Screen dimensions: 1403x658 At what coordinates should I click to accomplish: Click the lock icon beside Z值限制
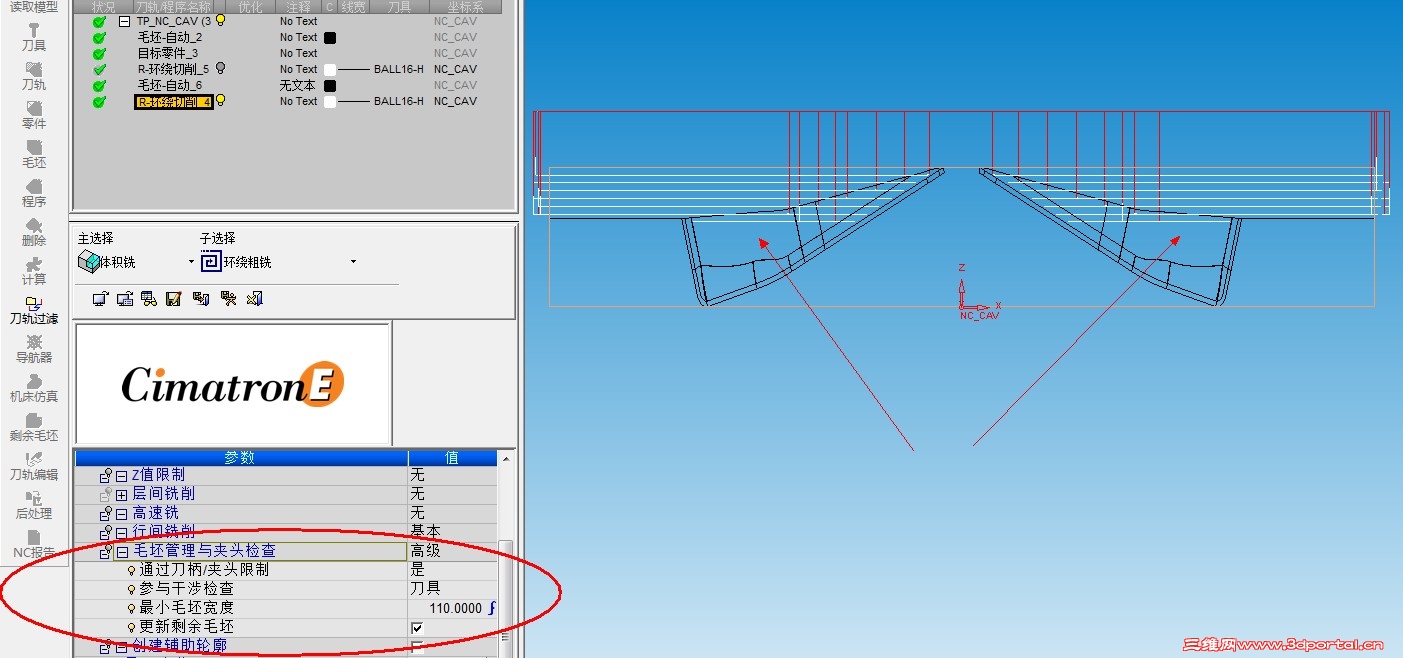coord(105,475)
